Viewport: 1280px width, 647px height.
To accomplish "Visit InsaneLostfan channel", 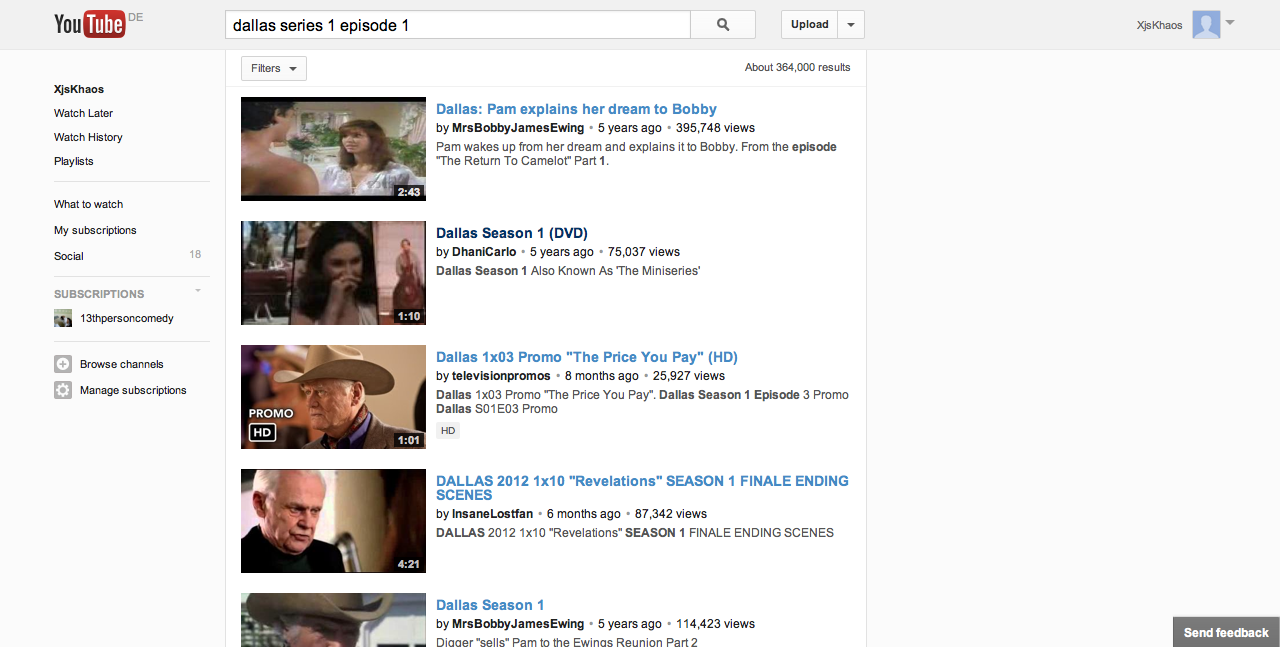I will point(492,514).
